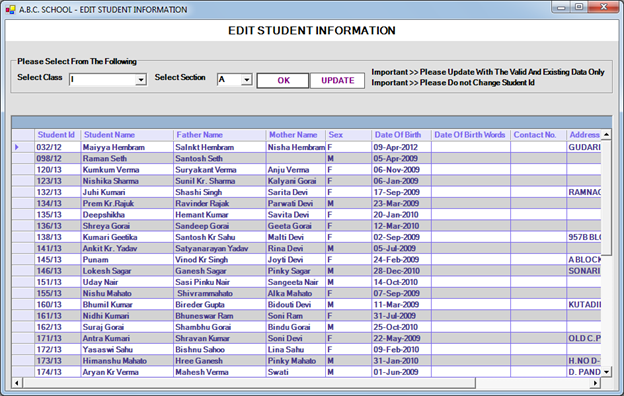
Task: Click student name Deepshikha
Action: click(x=127, y=215)
